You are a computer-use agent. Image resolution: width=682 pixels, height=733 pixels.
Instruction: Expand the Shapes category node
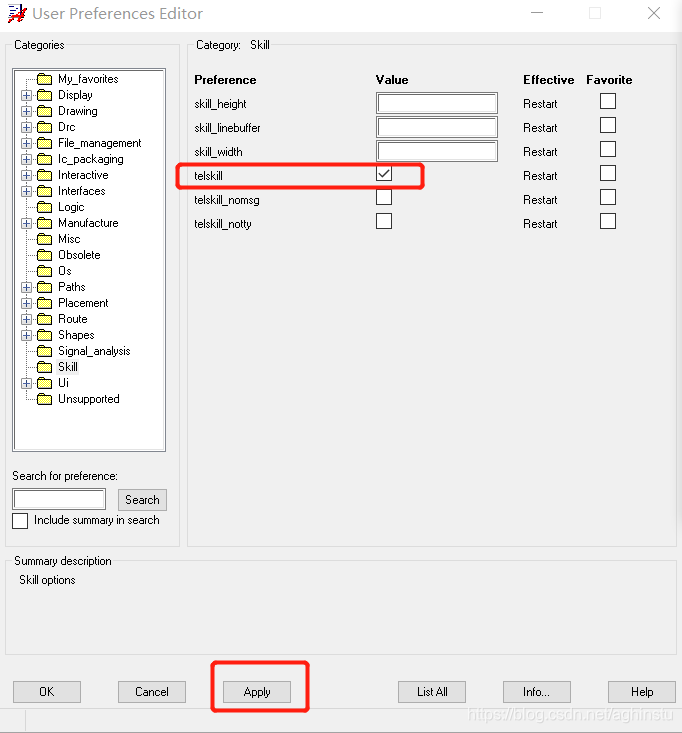[27, 335]
